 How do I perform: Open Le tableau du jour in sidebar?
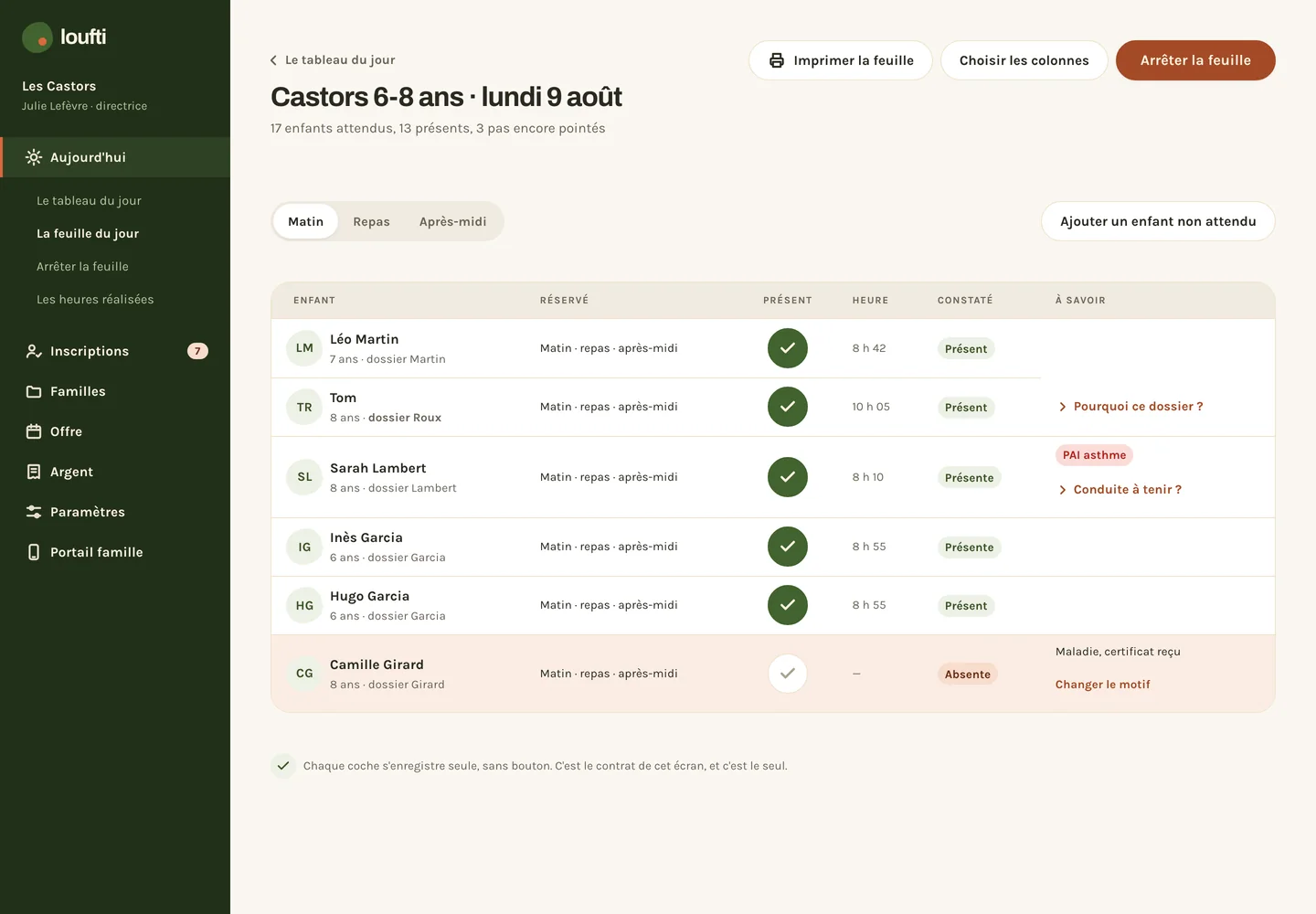[89, 201]
